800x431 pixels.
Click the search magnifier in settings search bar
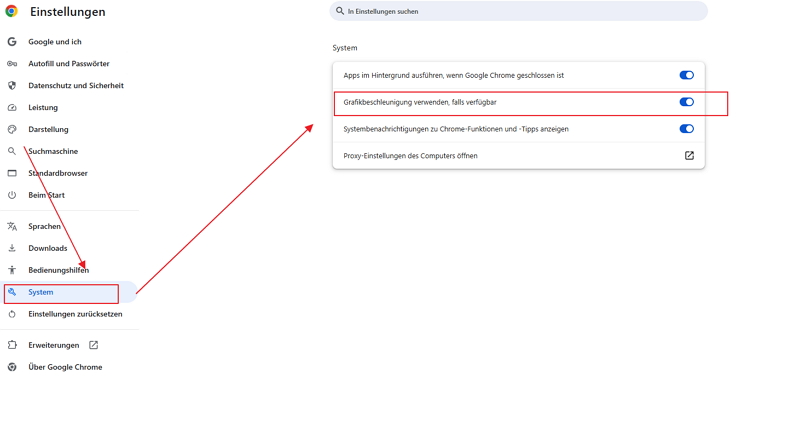pyautogui.click(x=340, y=11)
